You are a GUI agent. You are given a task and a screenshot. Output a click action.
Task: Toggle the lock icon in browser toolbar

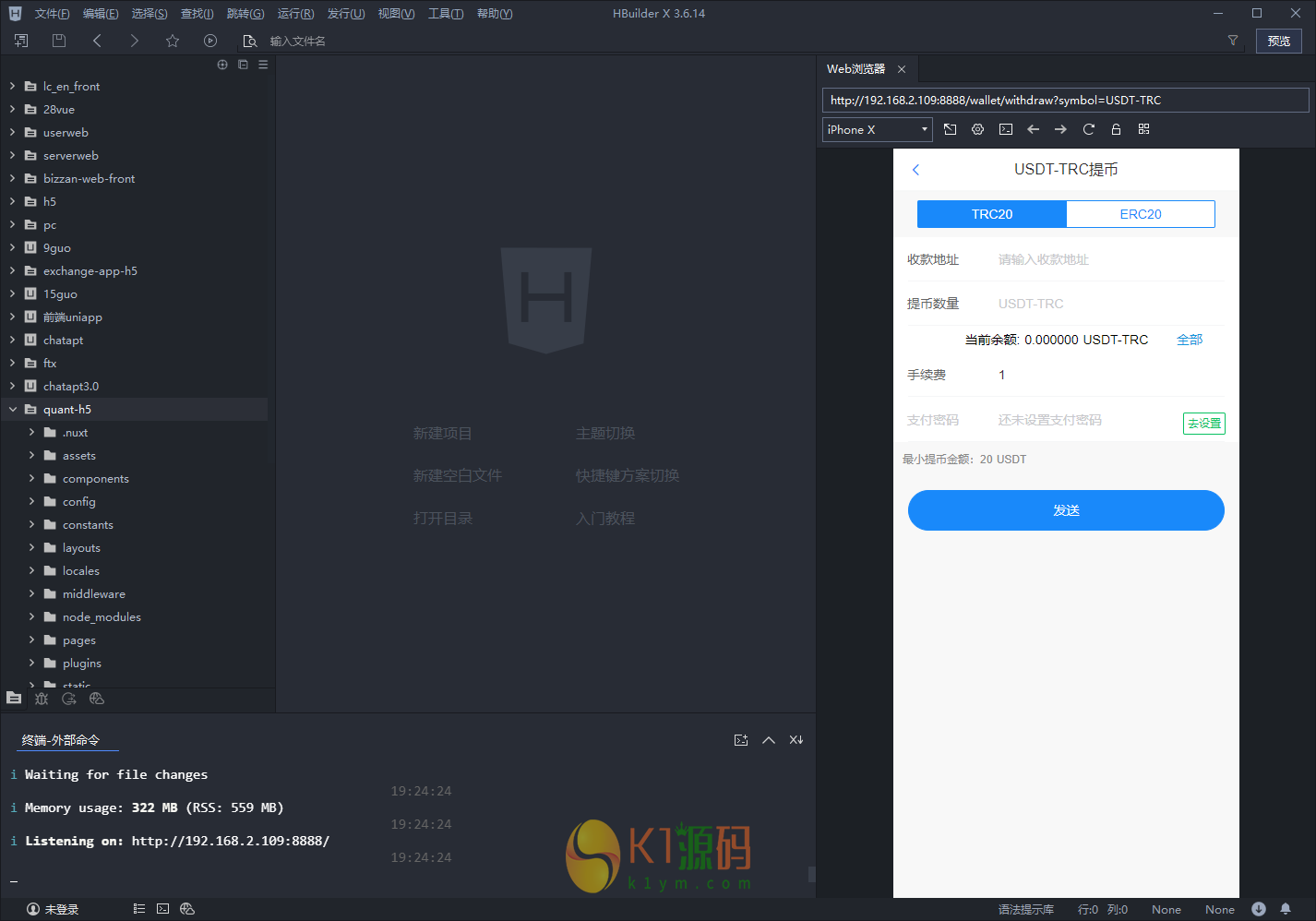(x=1116, y=129)
